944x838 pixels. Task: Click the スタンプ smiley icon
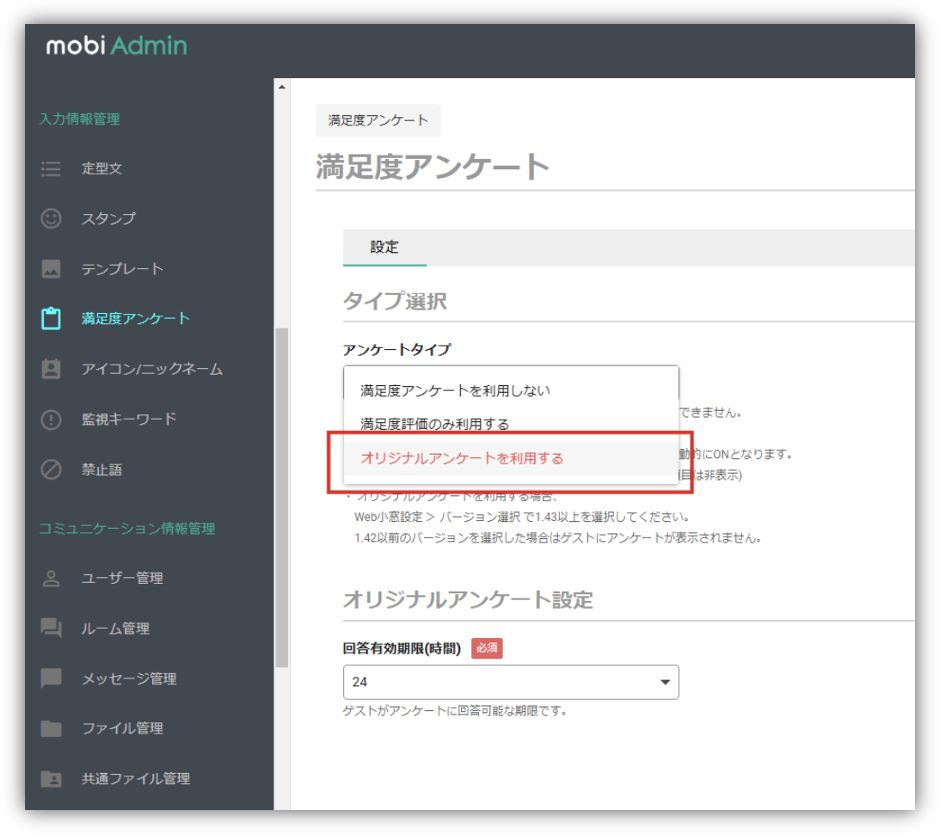coord(51,219)
